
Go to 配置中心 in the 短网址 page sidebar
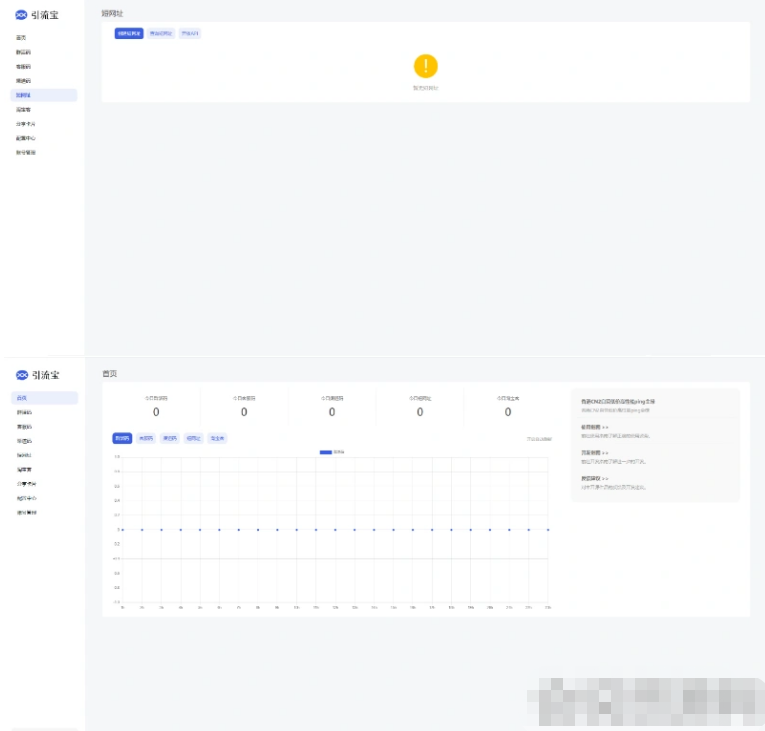tap(26, 138)
